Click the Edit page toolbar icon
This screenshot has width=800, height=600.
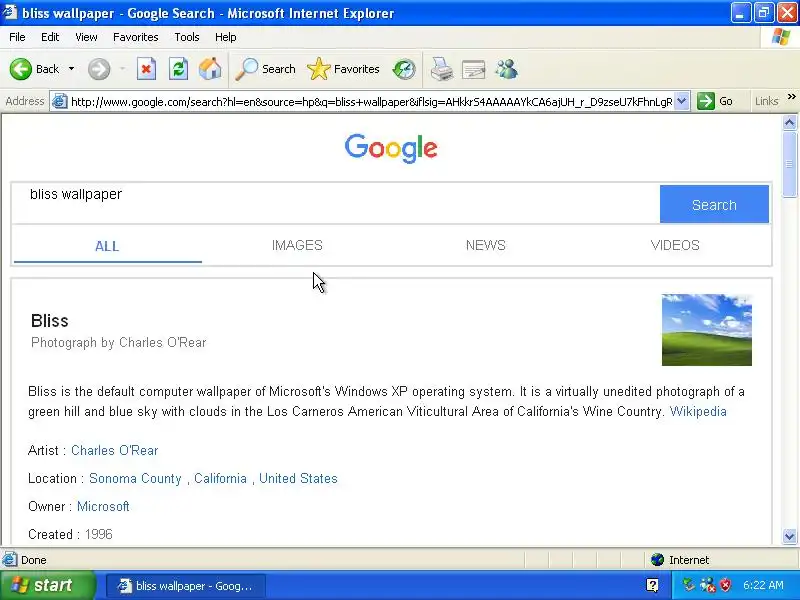tap(473, 69)
